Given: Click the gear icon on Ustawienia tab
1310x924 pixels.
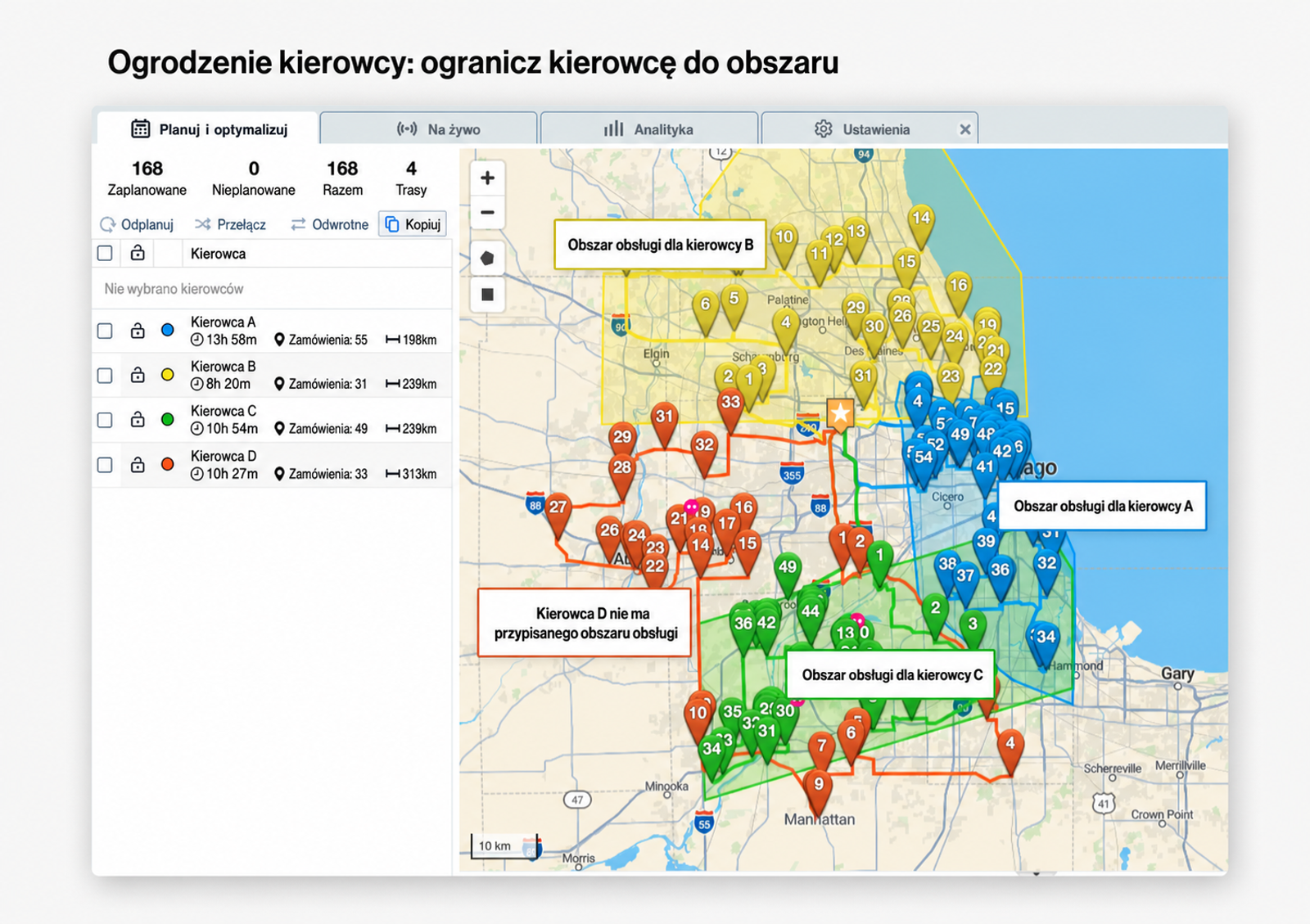Looking at the screenshot, I should (x=824, y=128).
